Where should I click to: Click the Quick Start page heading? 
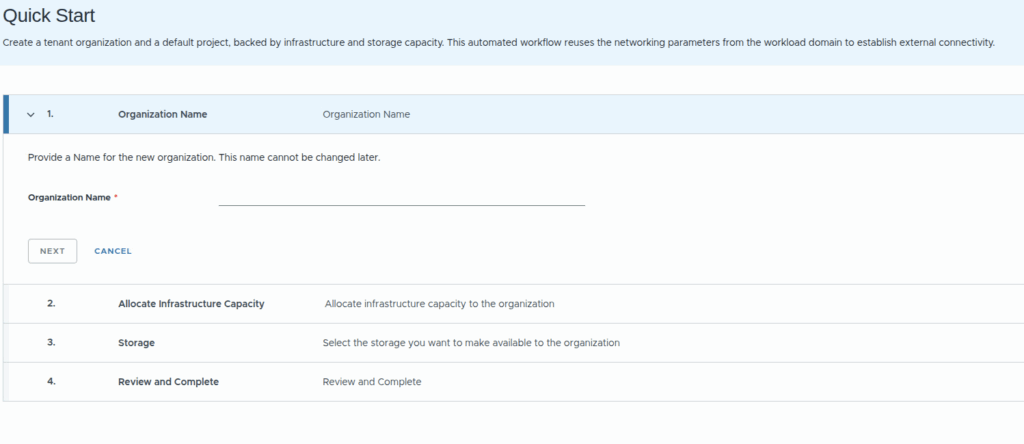(50, 16)
